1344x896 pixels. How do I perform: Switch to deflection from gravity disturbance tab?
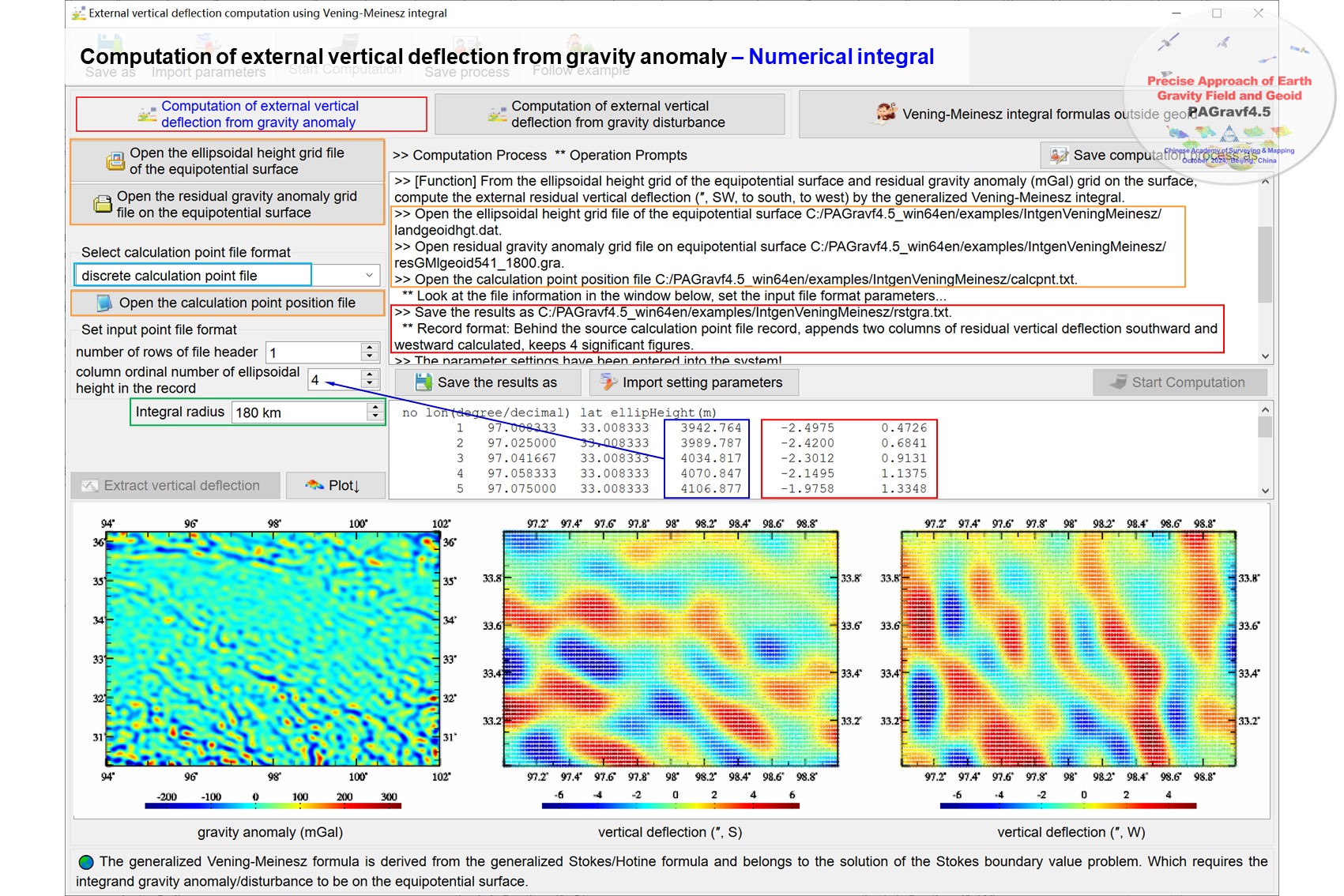(609, 114)
